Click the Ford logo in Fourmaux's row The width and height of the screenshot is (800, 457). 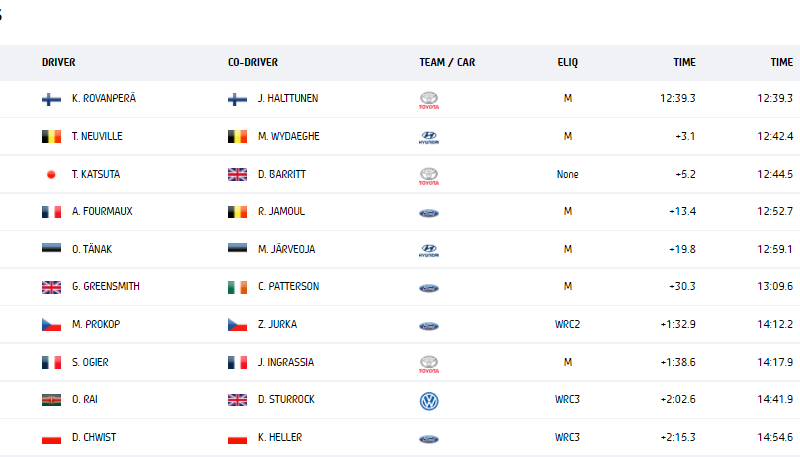pos(429,213)
